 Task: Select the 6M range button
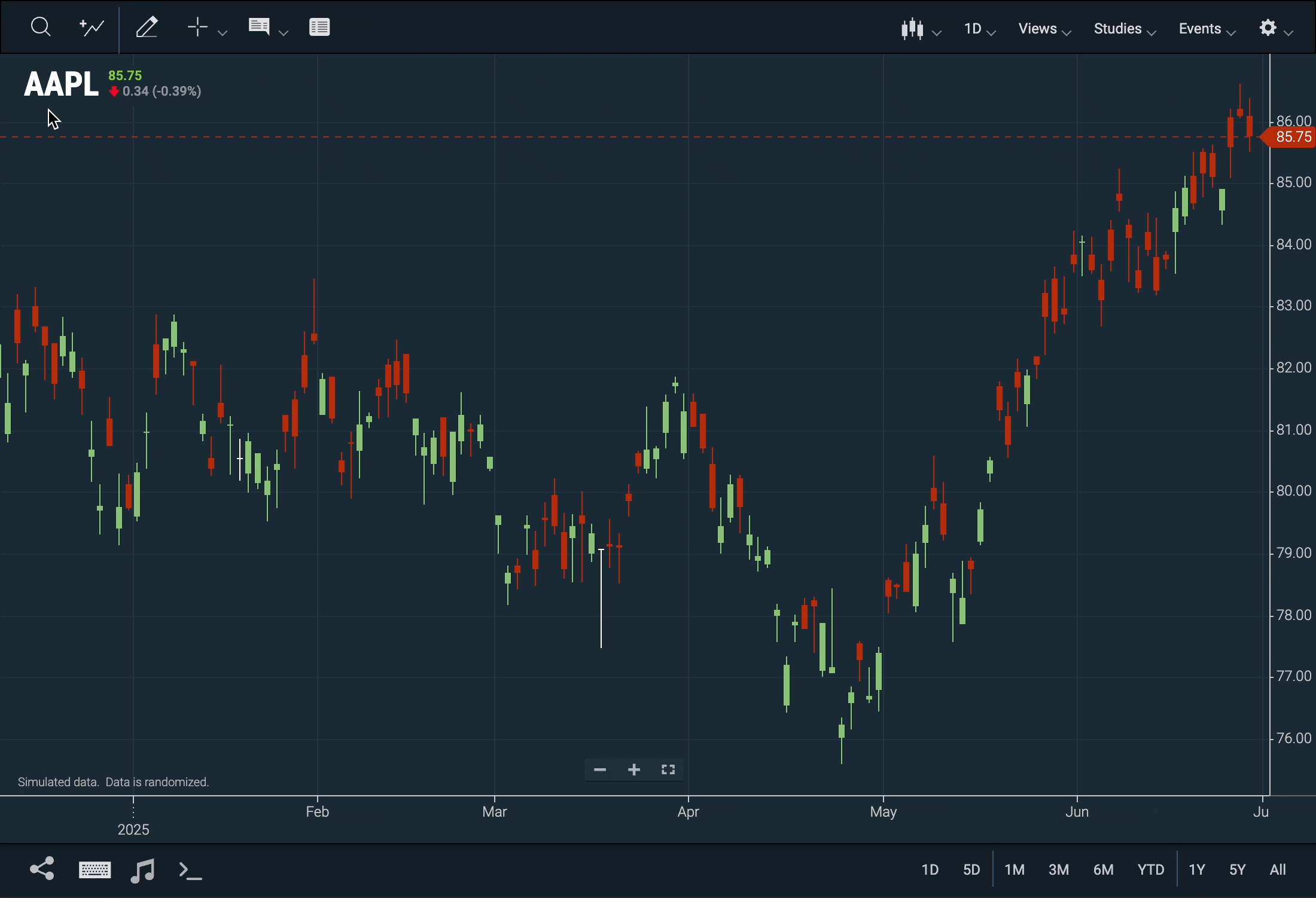click(1105, 870)
